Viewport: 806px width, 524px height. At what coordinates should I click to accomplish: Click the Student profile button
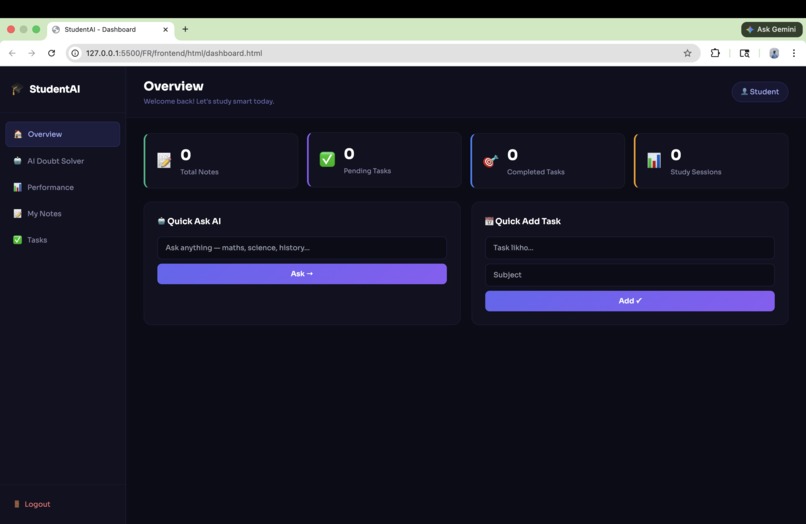point(760,92)
